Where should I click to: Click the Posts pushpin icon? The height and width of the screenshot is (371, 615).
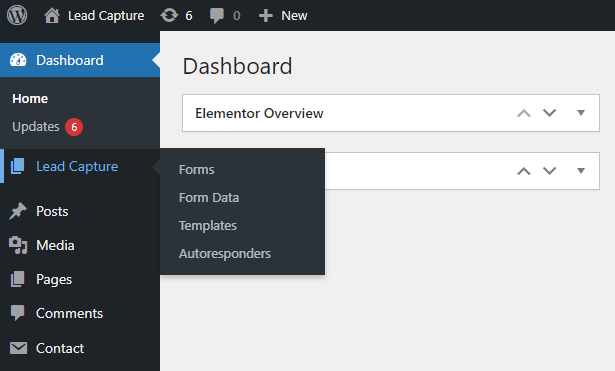click(18, 211)
